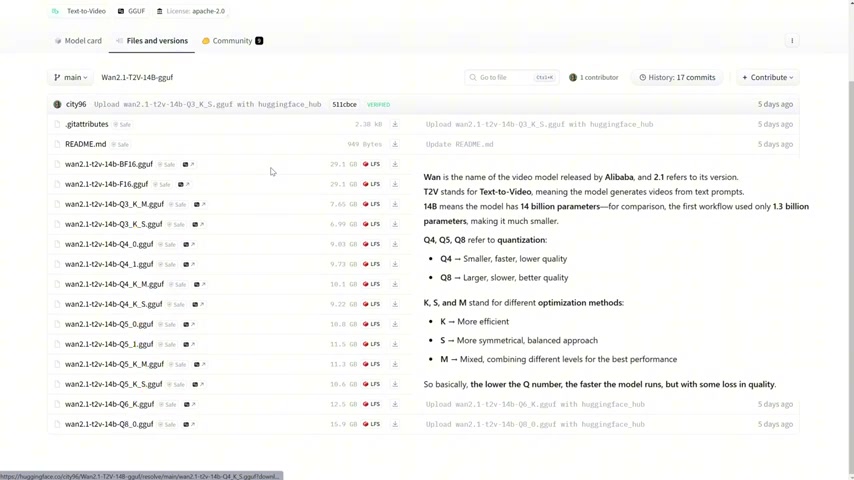Click the License apache-2.0 tag
854x480 pixels.
pos(190,11)
